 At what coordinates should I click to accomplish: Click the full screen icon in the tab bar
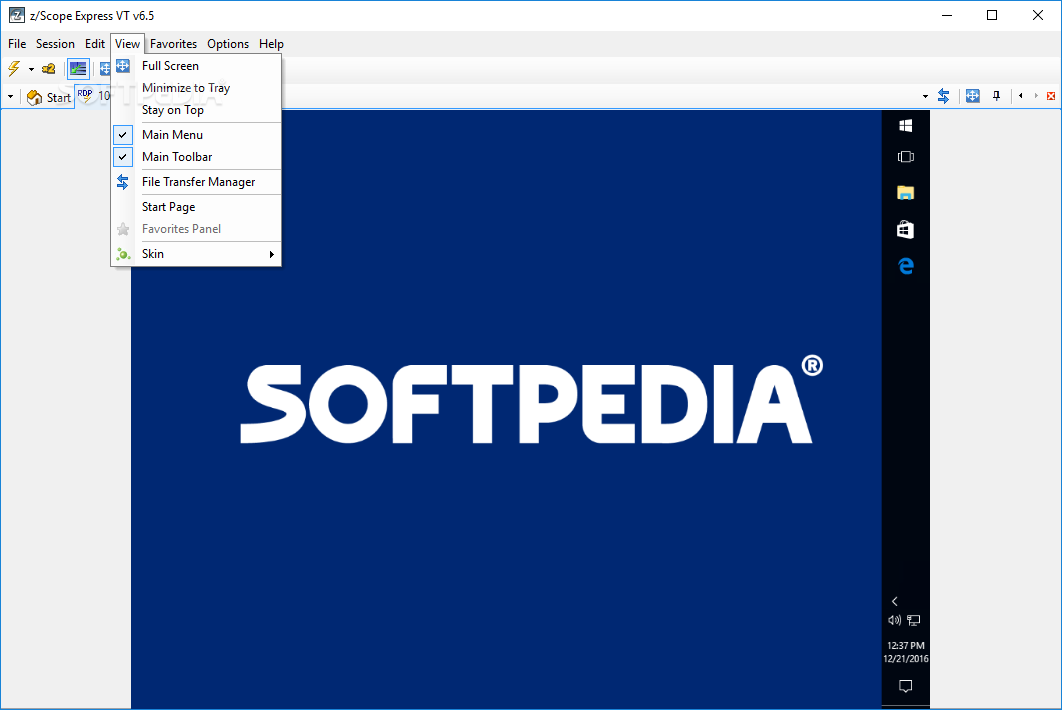(973, 96)
